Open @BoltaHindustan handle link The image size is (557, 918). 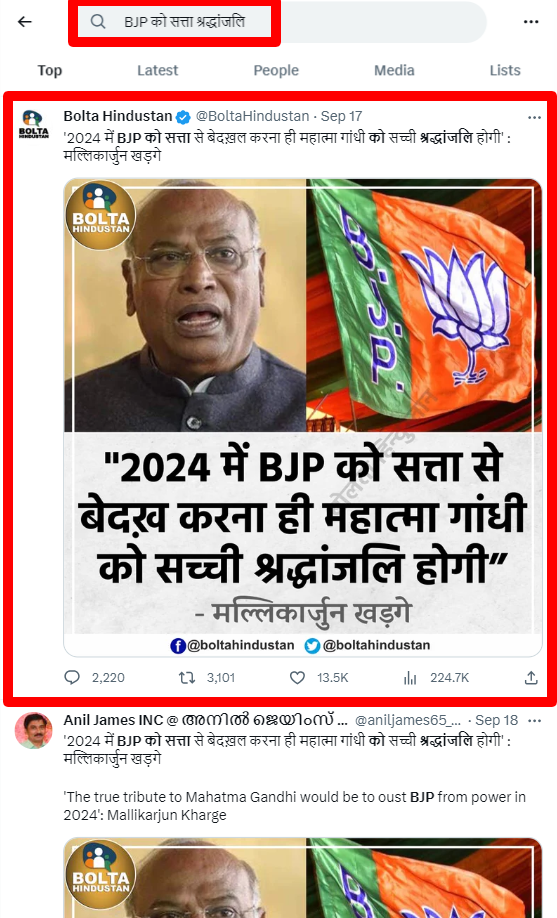tap(252, 116)
